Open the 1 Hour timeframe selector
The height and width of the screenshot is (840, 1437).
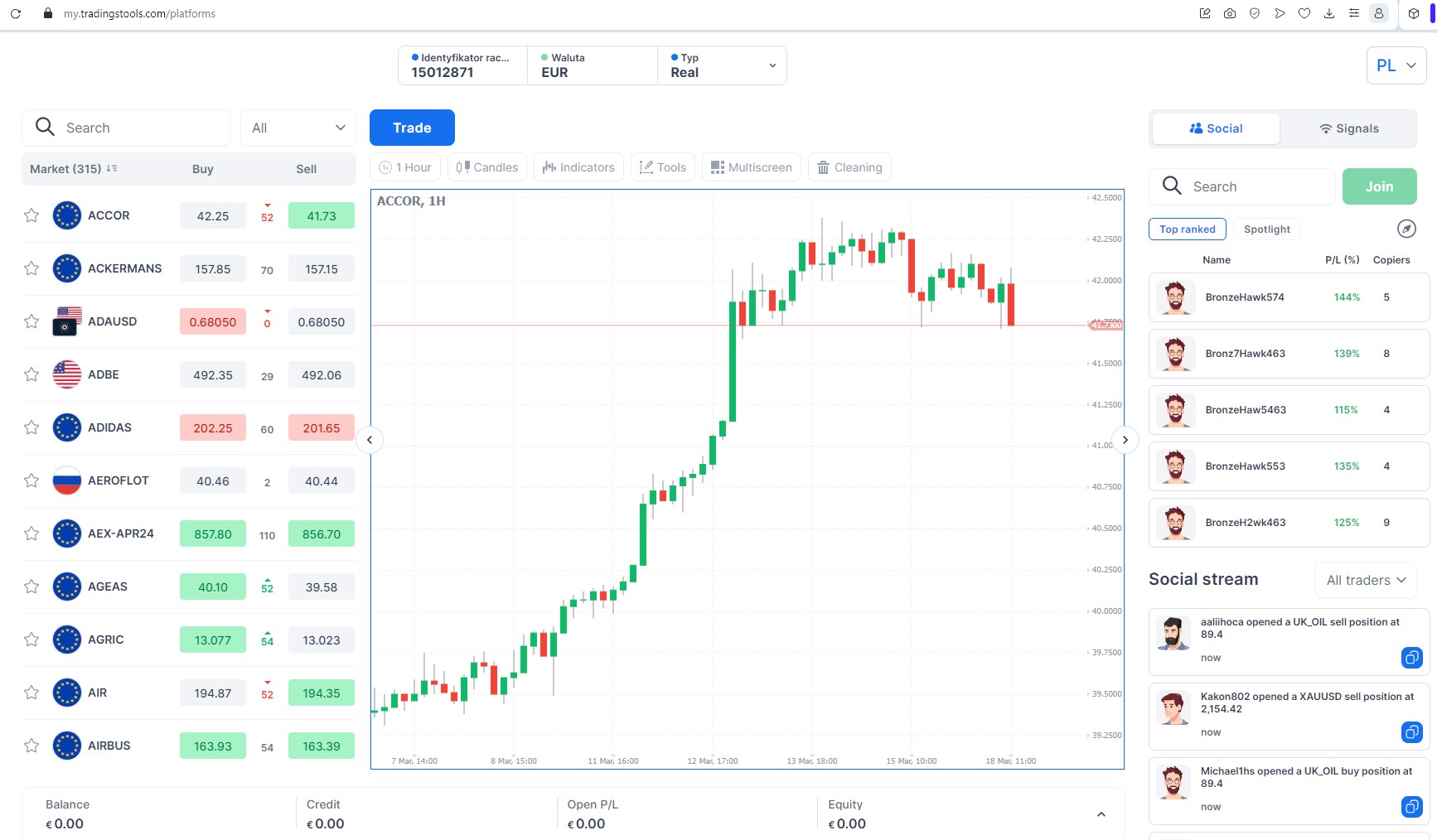coord(406,167)
